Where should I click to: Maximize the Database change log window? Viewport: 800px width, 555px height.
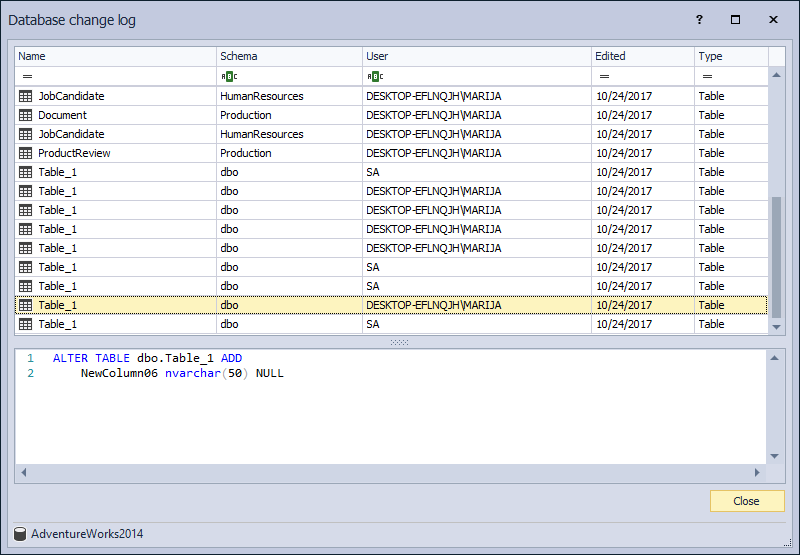tap(736, 20)
